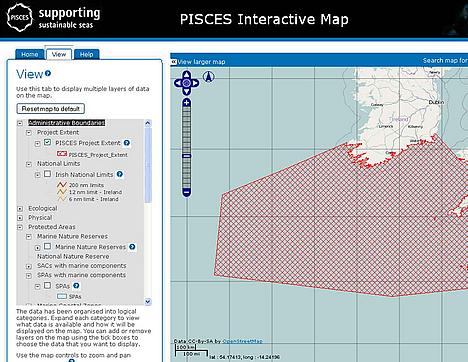Click the View larger map link
This screenshot has height=362, width=468.
tap(201, 62)
